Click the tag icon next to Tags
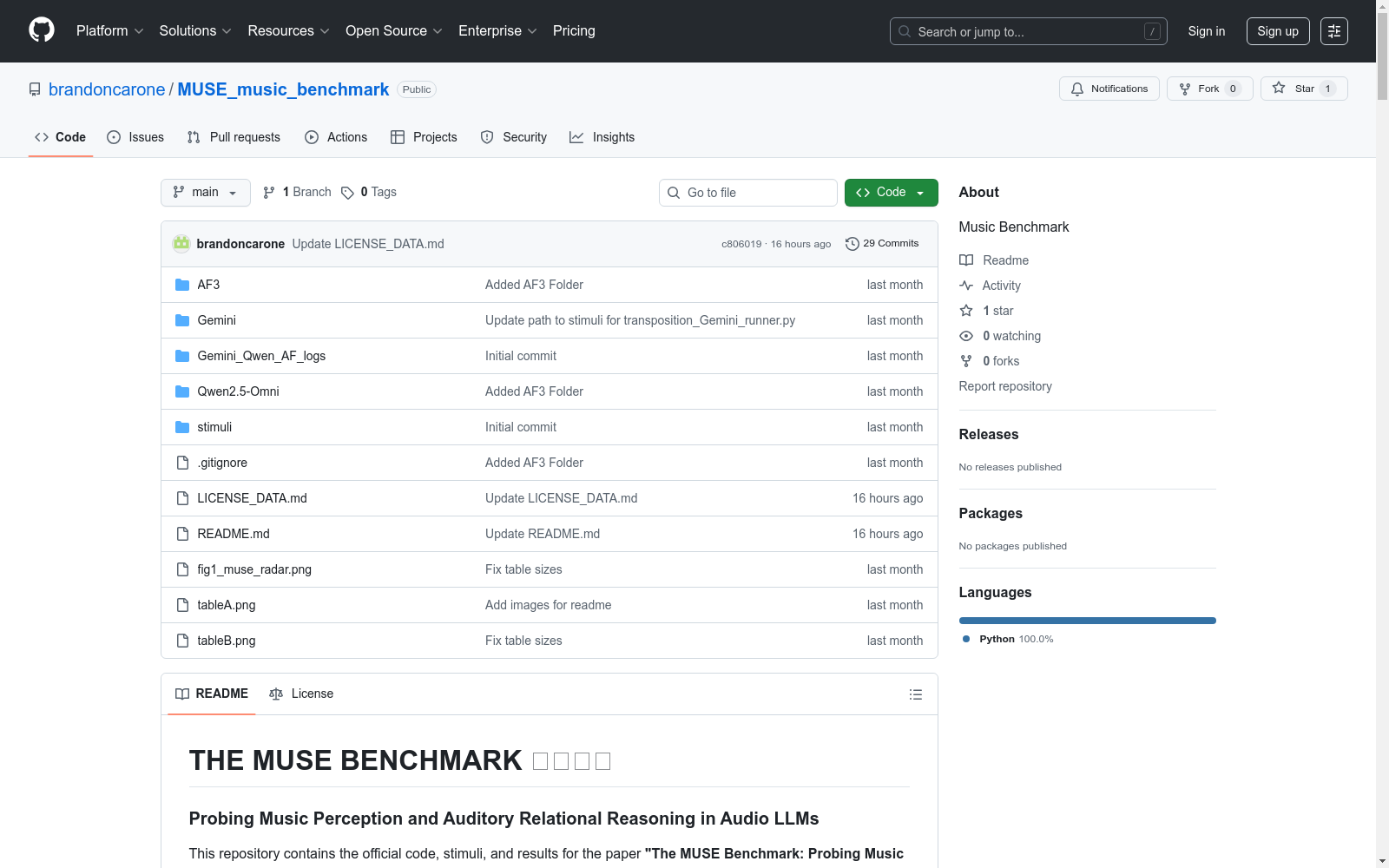Viewport: 1389px width, 868px height. pyautogui.click(x=347, y=193)
